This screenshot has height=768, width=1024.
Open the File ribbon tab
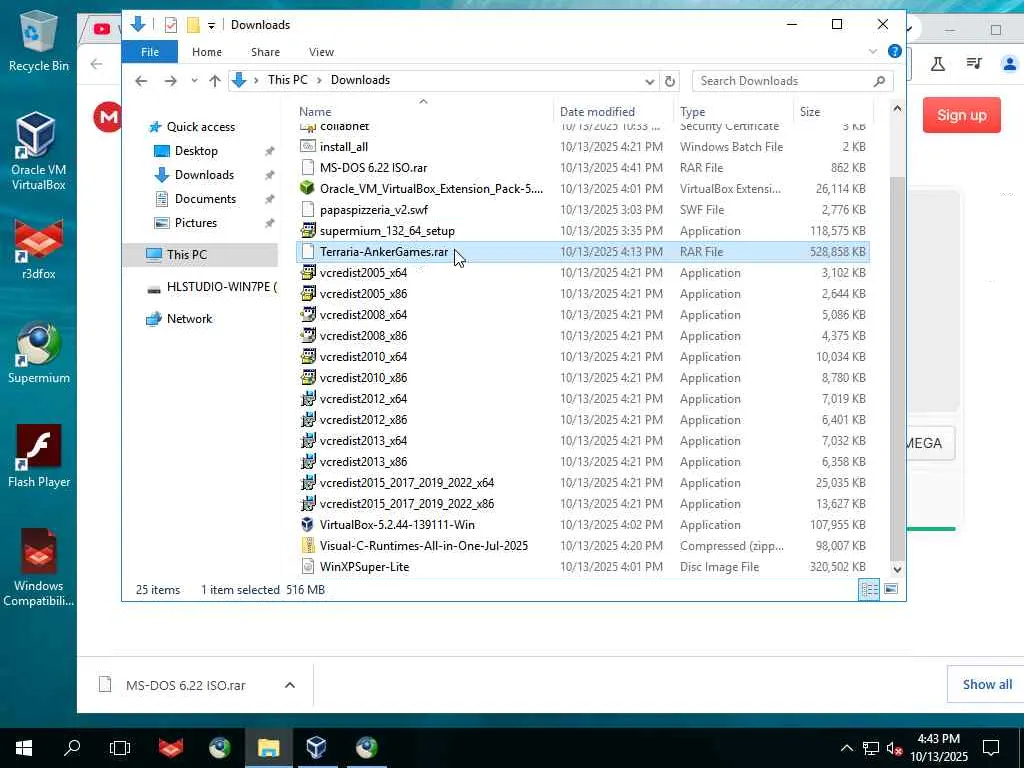point(150,52)
